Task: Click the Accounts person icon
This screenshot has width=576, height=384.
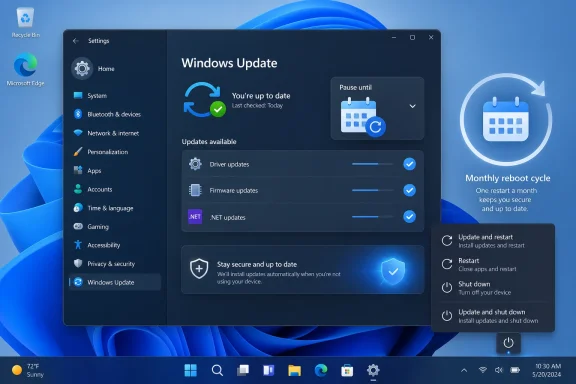Action: coord(78,189)
